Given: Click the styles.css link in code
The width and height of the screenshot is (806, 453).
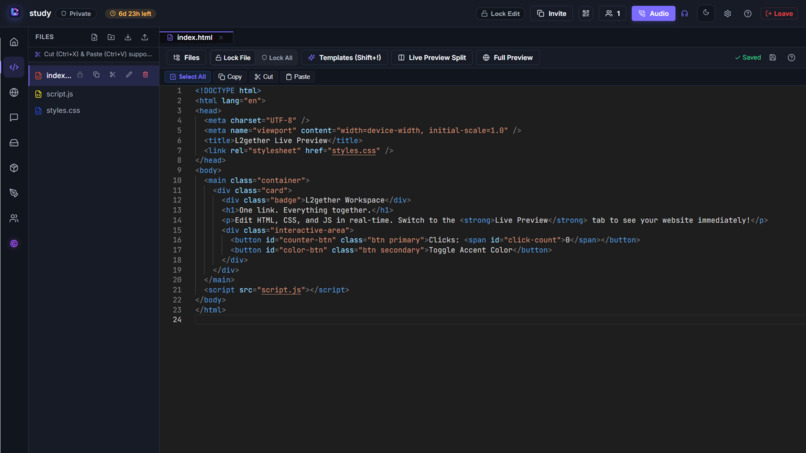Looking at the screenshot, I should [x=354, y=151].
